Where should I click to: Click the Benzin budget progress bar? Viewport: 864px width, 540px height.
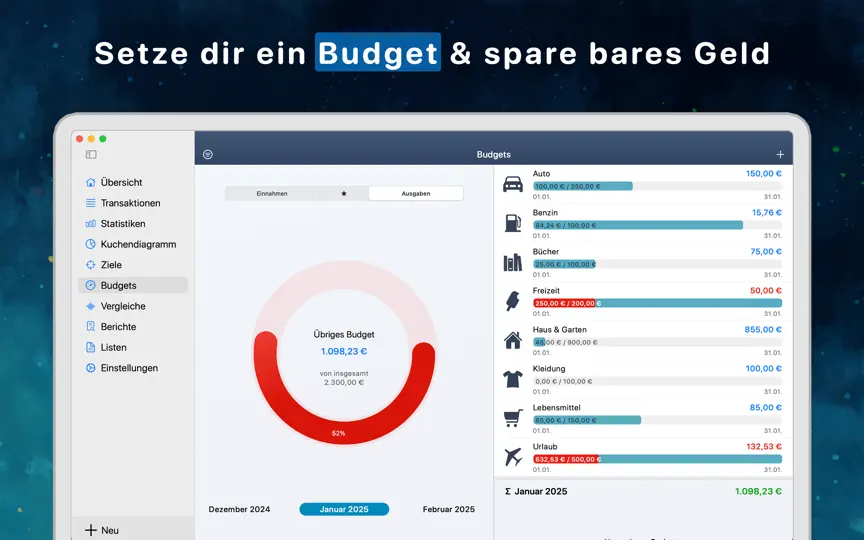657,225
